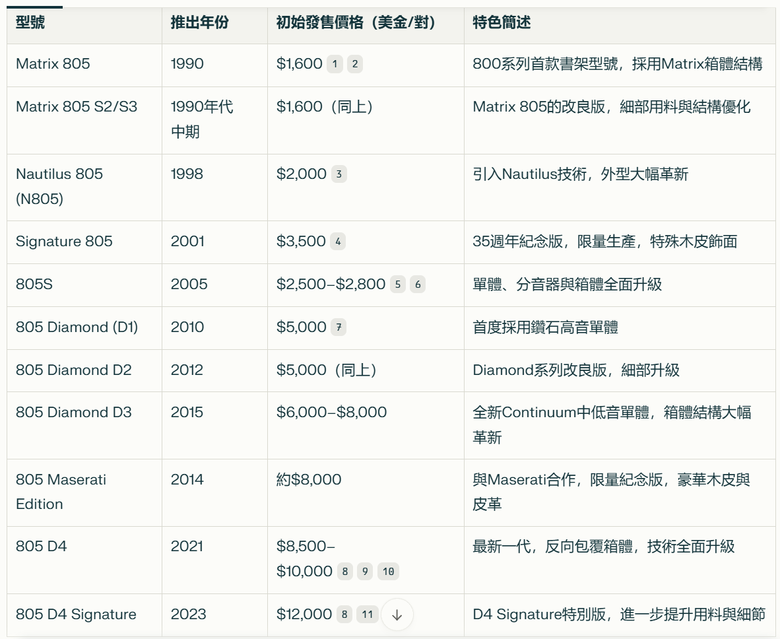Click the 全新Continuum中低音單體 description
The height and width of the screenshot is (639, 780).
[612, 425]
